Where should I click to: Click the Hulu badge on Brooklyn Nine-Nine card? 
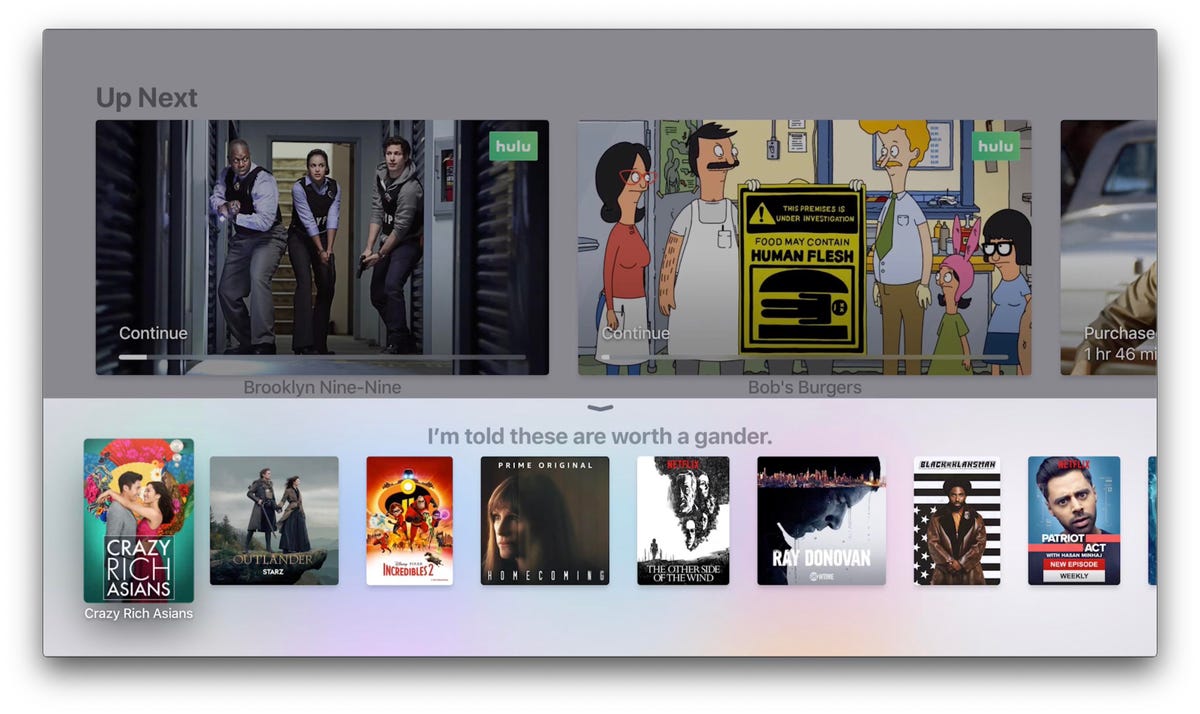pos(513,146)
